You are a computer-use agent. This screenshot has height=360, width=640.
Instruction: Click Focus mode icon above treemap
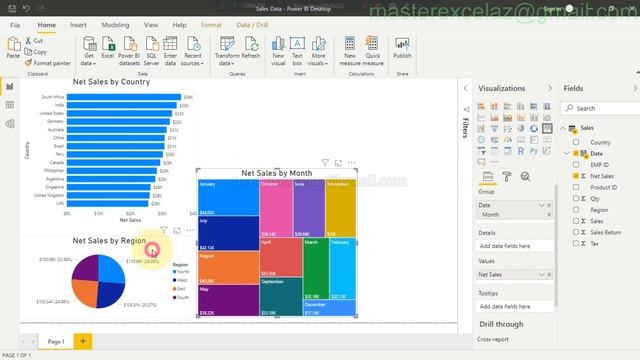point(338,163)
